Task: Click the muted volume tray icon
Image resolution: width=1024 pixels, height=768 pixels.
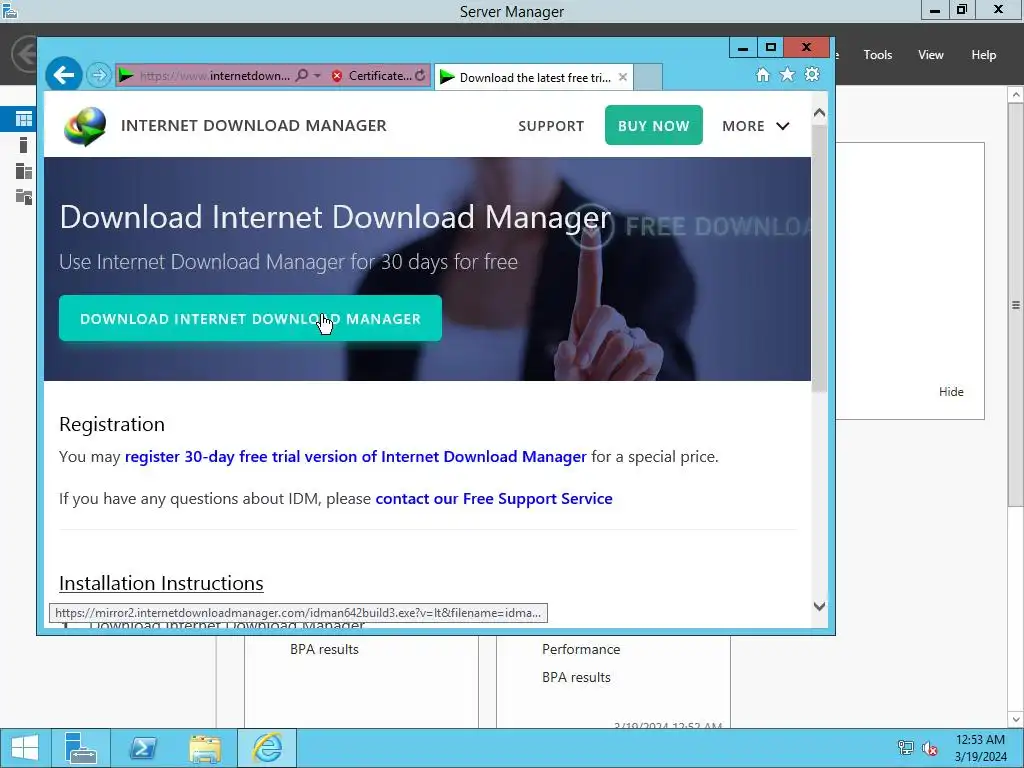Action: point(930,748)
